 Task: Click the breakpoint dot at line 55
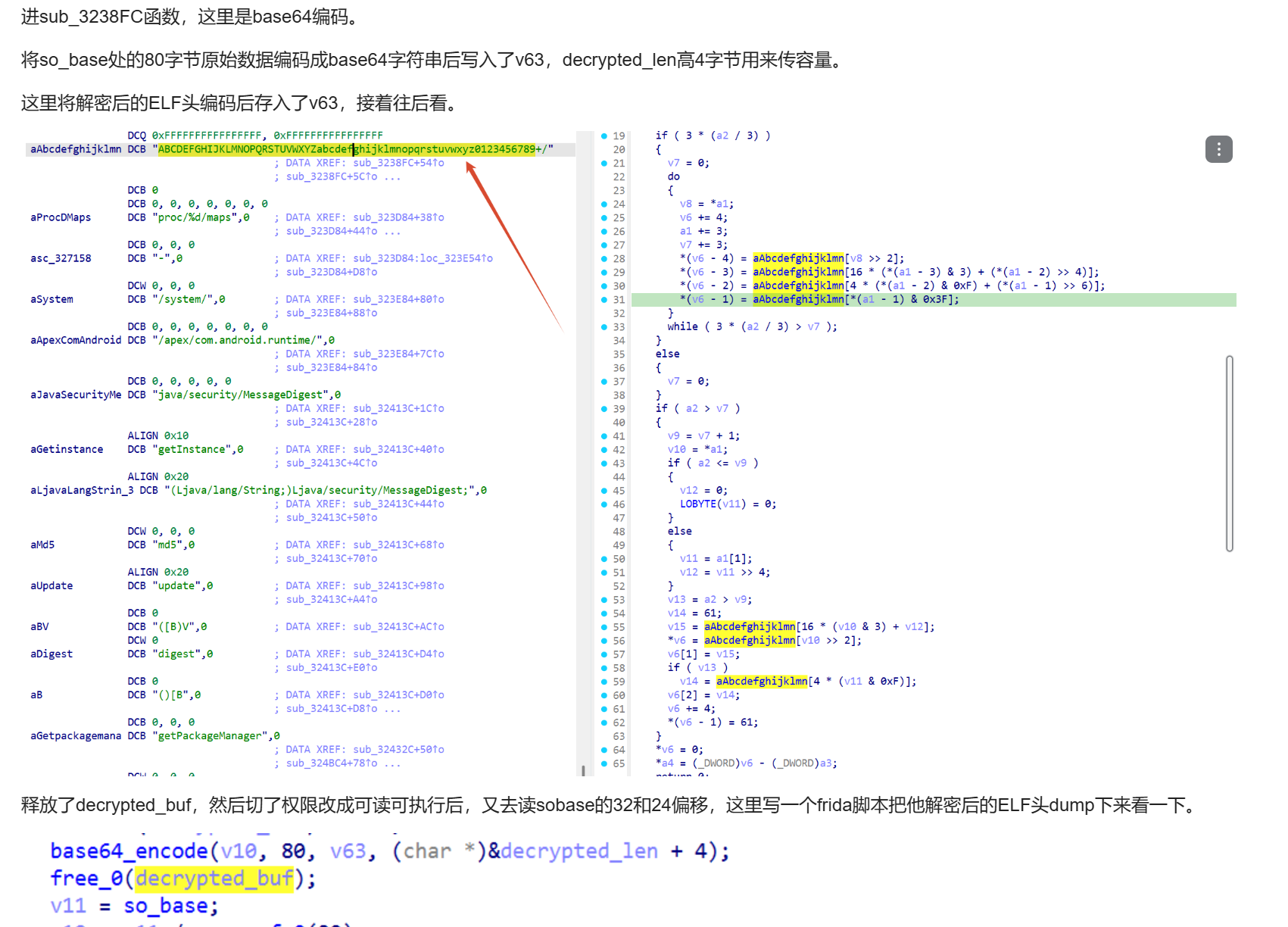pos(604,626)
